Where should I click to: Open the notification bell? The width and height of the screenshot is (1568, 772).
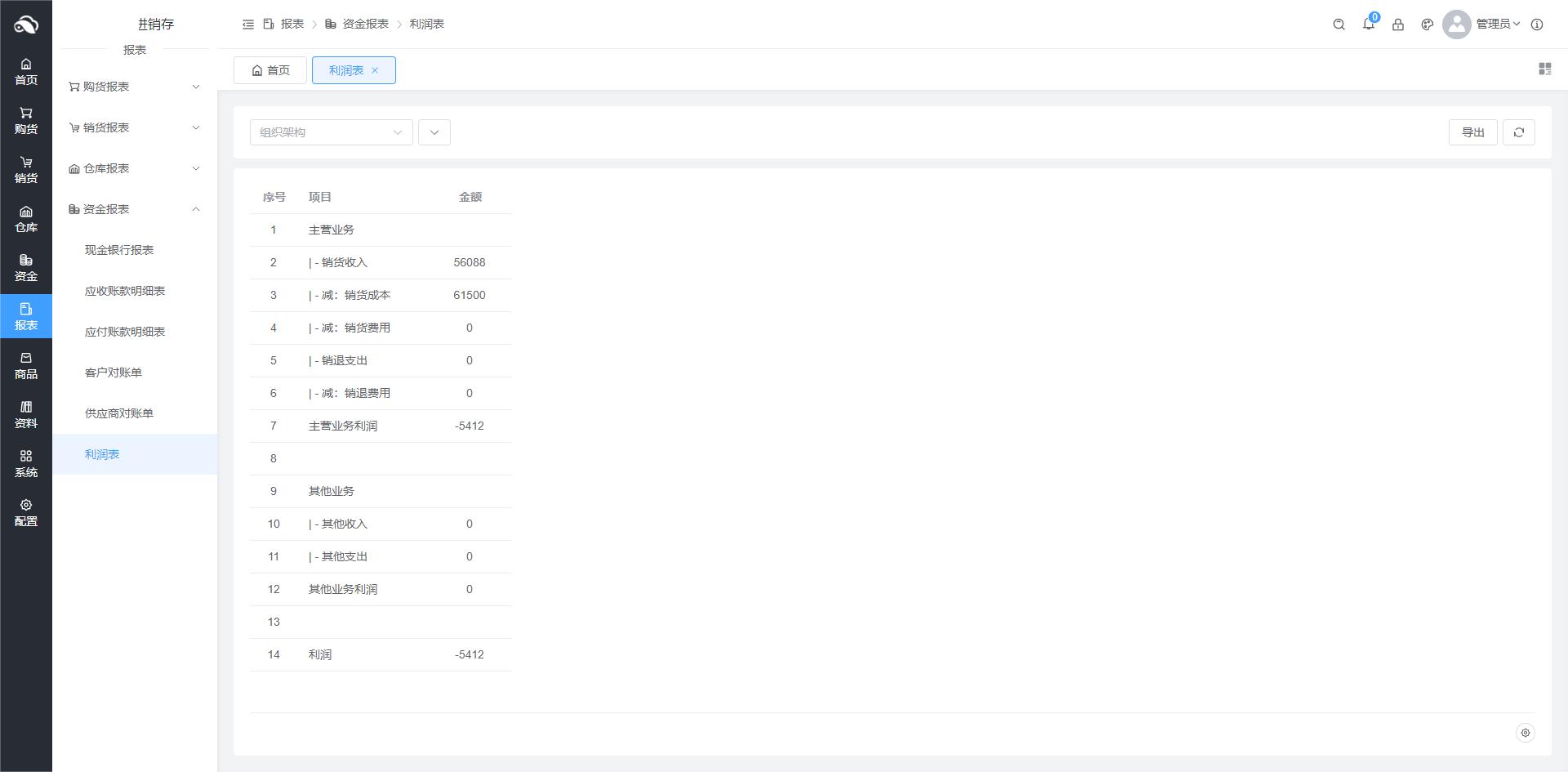coord(1368,25)
